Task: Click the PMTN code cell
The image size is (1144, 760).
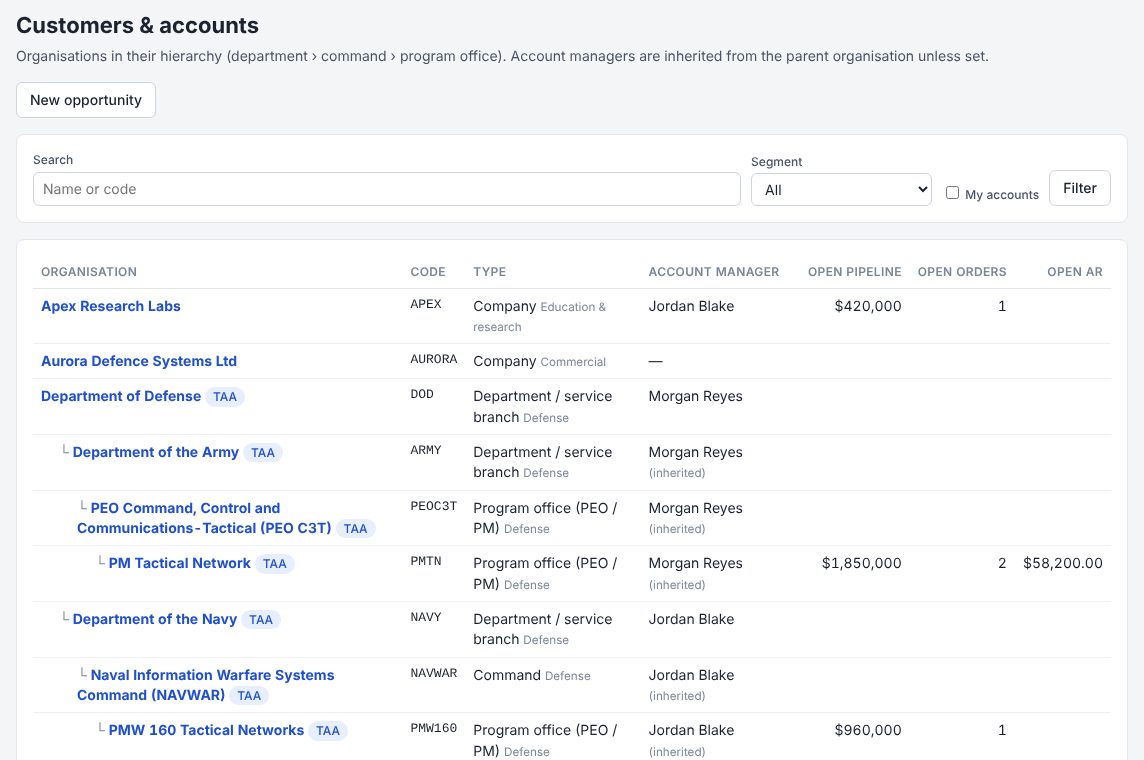Action: pyautogui.click(x=426, y=561)
